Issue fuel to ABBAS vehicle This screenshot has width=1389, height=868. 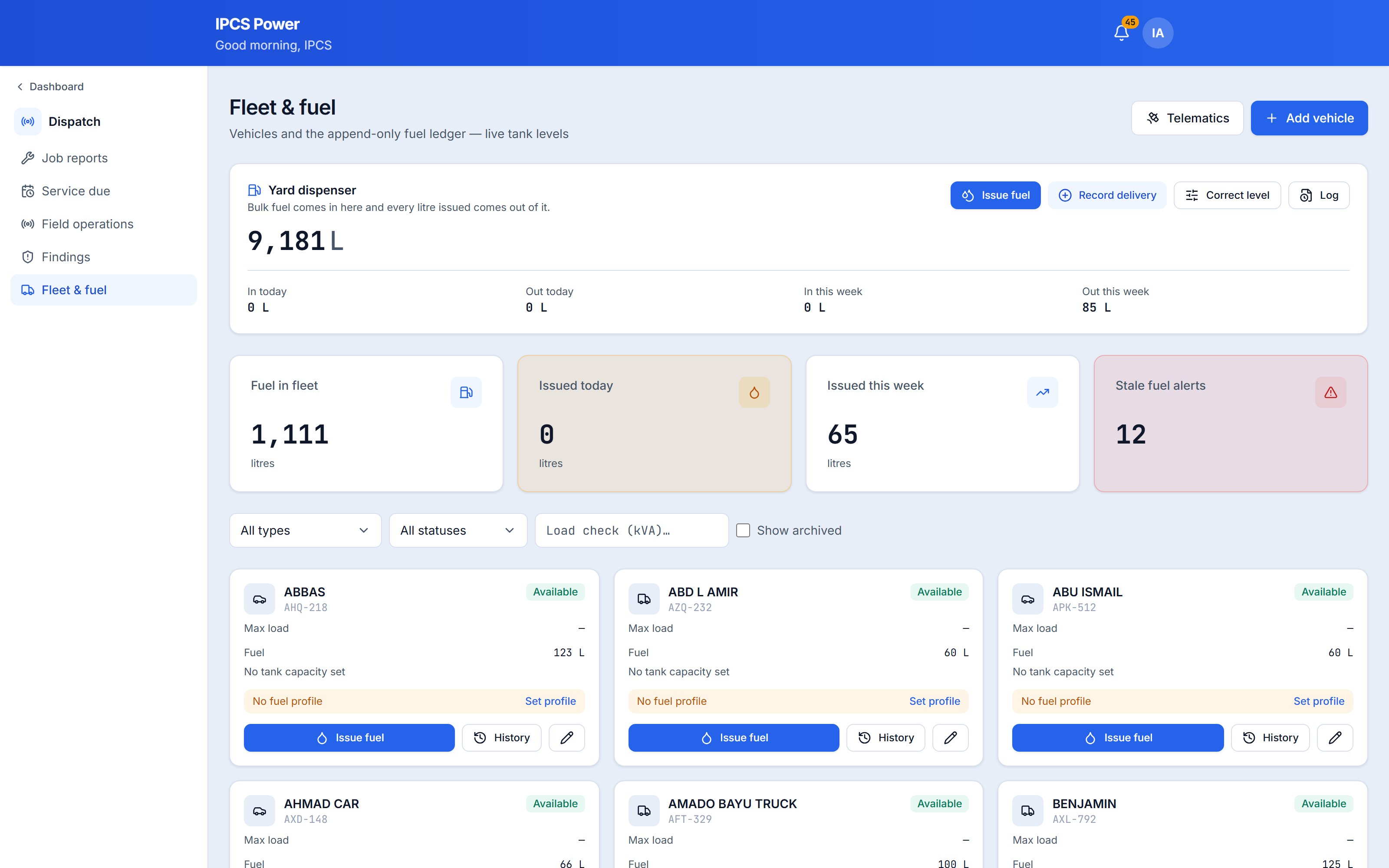tap(349, 737)
